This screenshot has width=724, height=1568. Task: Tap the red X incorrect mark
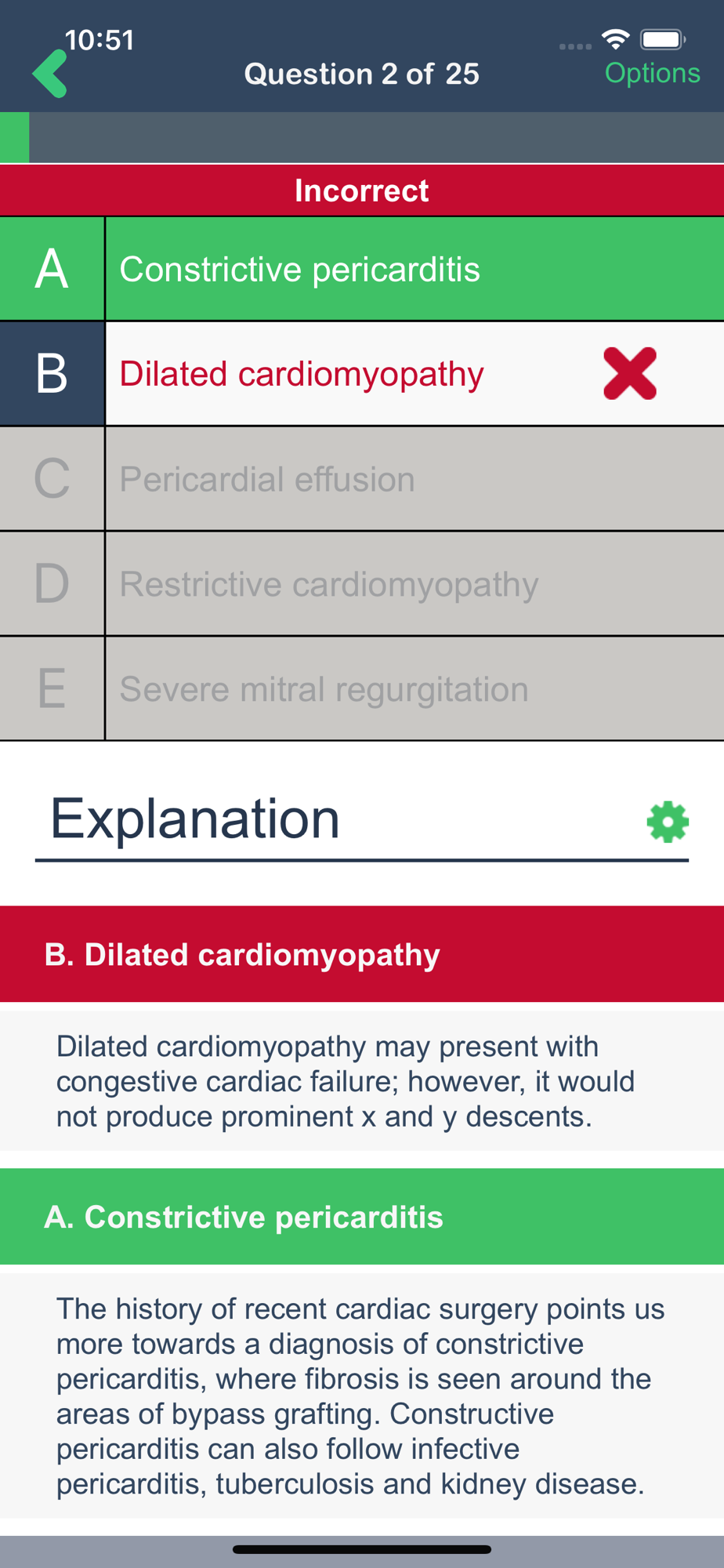[630, 374]
